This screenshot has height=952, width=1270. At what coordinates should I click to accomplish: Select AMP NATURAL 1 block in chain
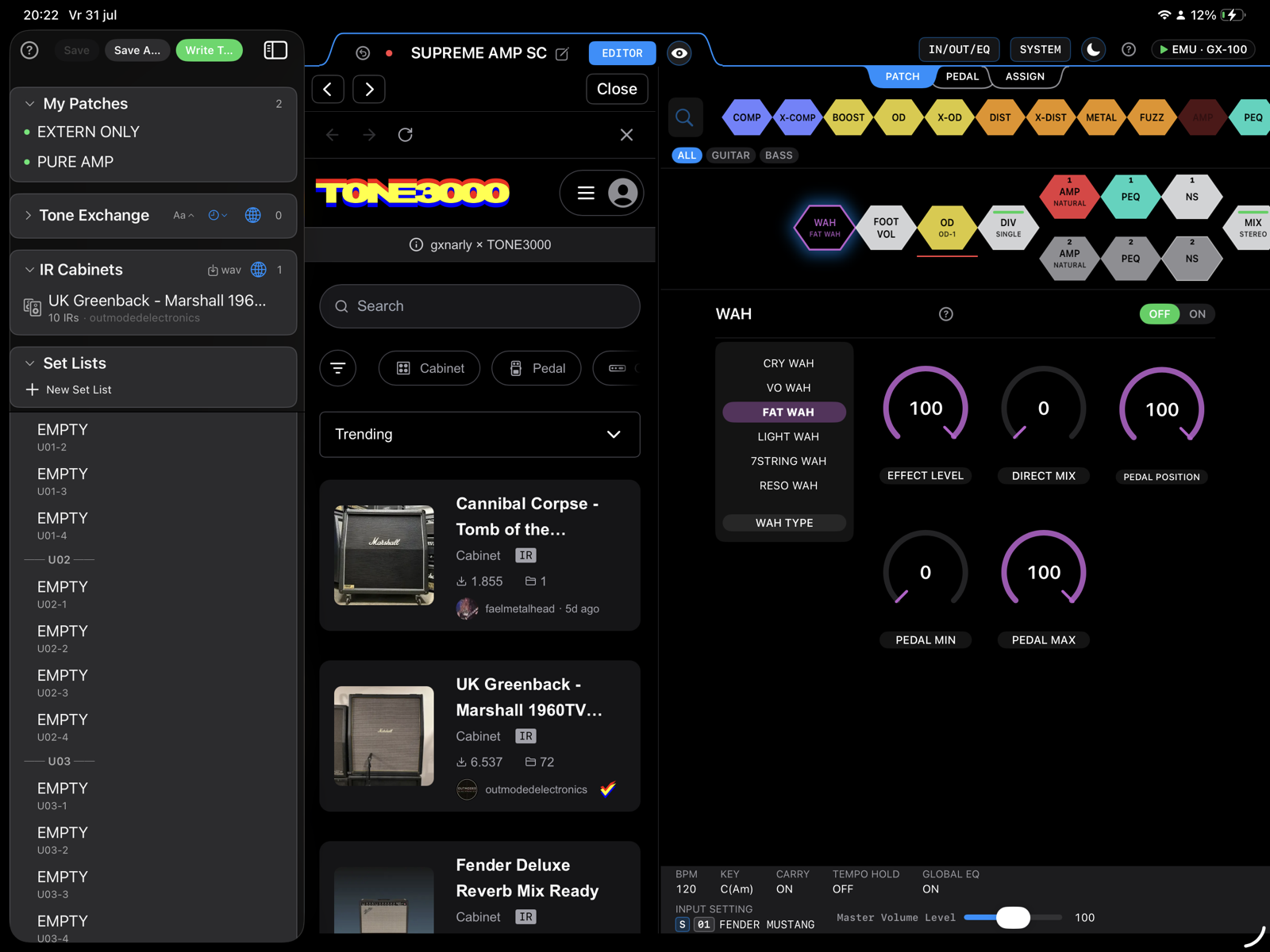[1069, 197]
